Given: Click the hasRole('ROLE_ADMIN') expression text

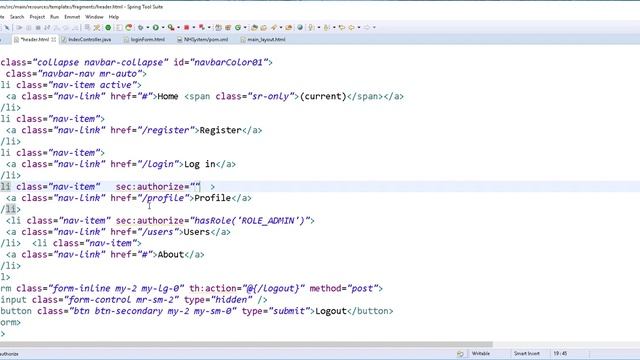Looking at the screenshot, I should pyautogui.click(x=250, y=221).
